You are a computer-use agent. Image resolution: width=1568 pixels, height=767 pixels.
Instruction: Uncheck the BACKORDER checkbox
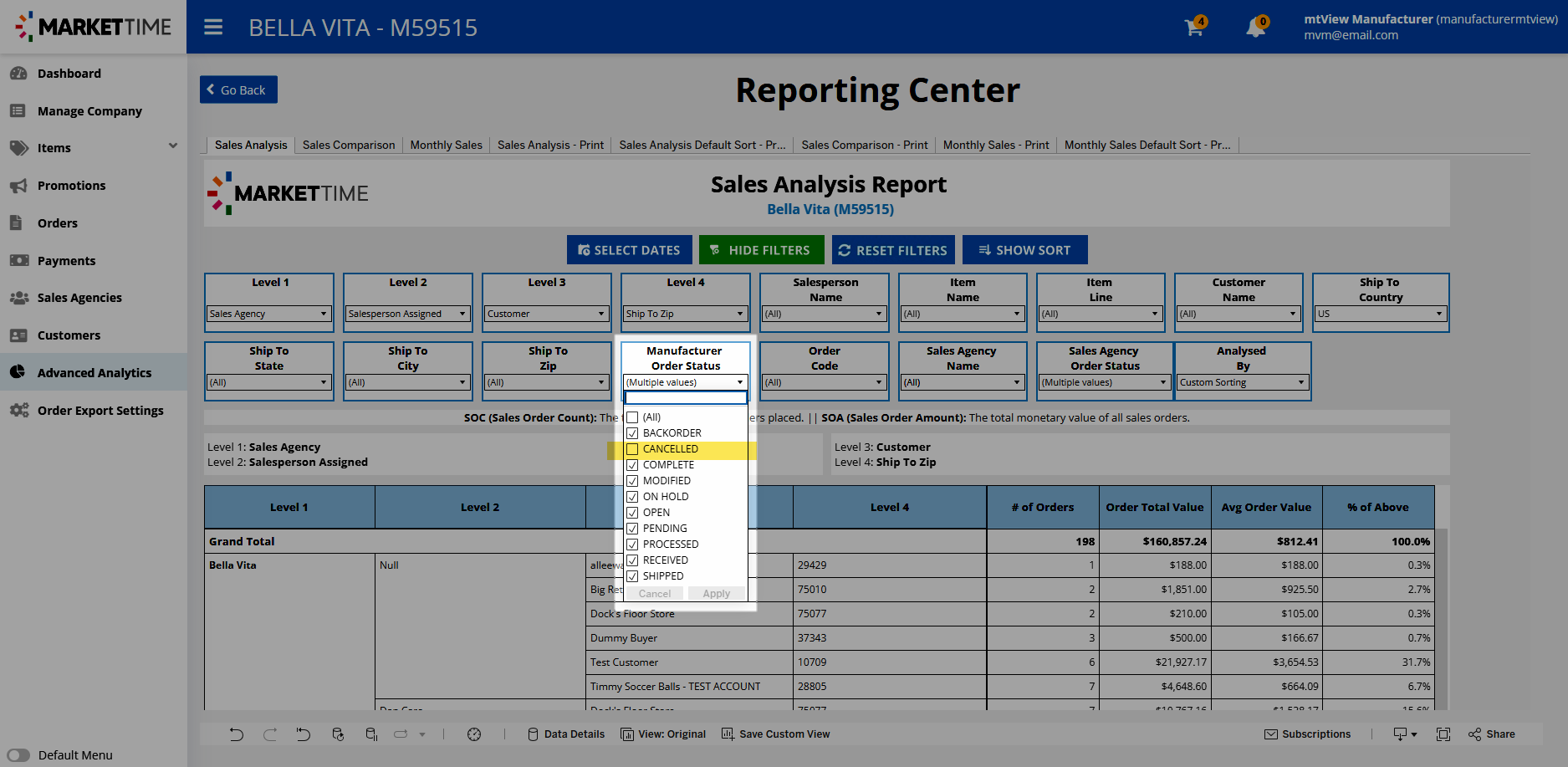click(x=632, y=433)
